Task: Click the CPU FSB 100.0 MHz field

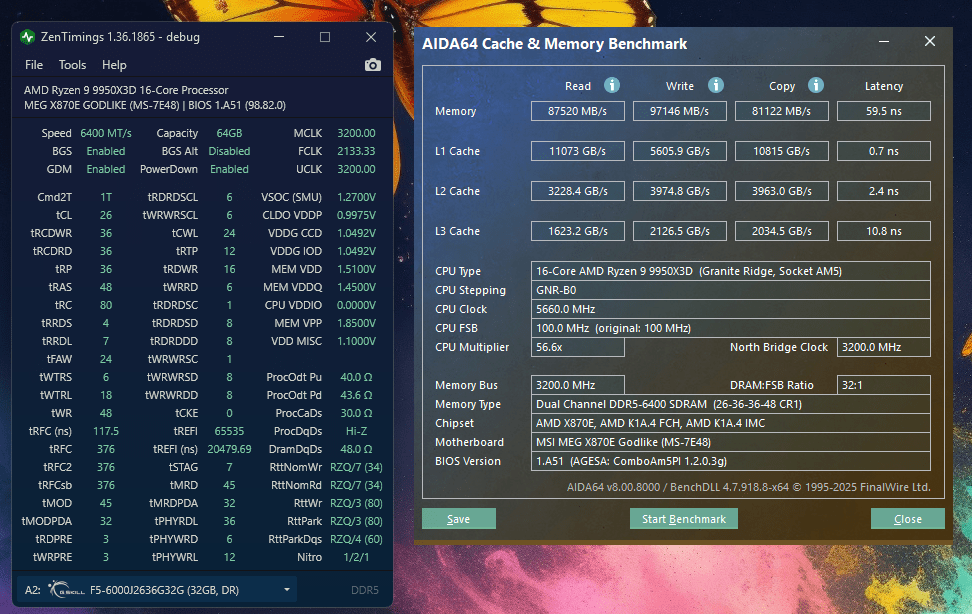Action: click(731, 328)
